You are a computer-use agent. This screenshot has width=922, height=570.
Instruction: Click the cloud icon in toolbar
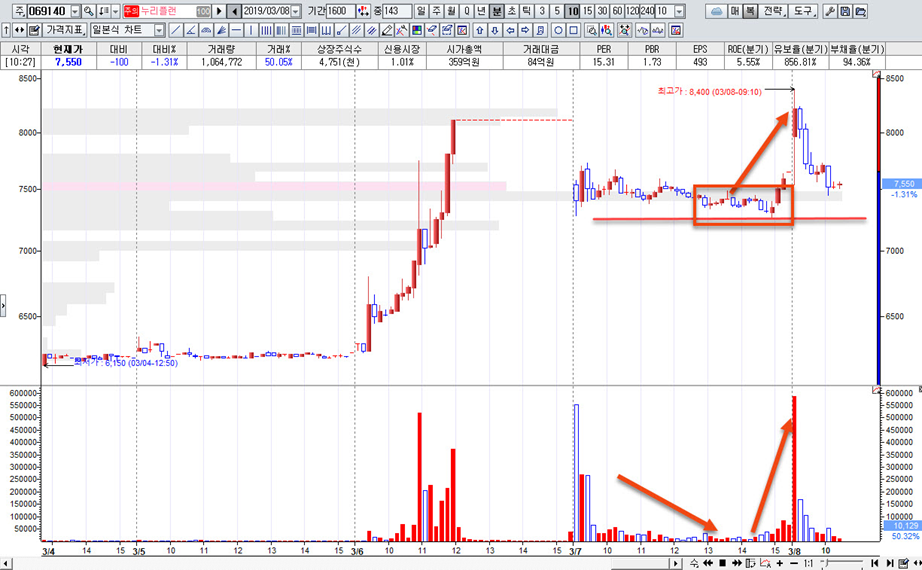click(716, 11)
